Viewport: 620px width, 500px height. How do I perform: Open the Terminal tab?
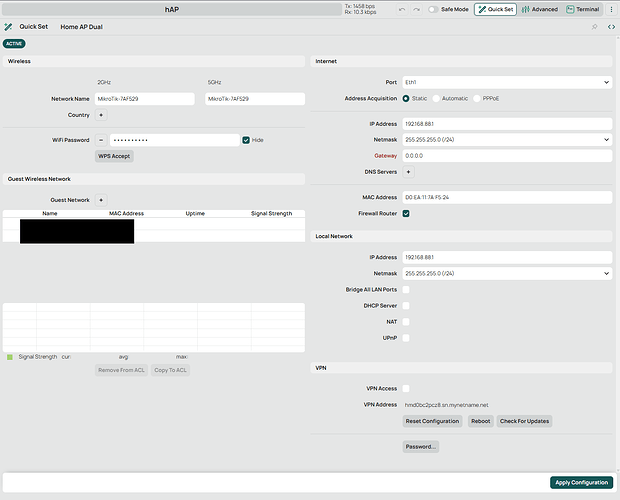click(x=582, y=9)
